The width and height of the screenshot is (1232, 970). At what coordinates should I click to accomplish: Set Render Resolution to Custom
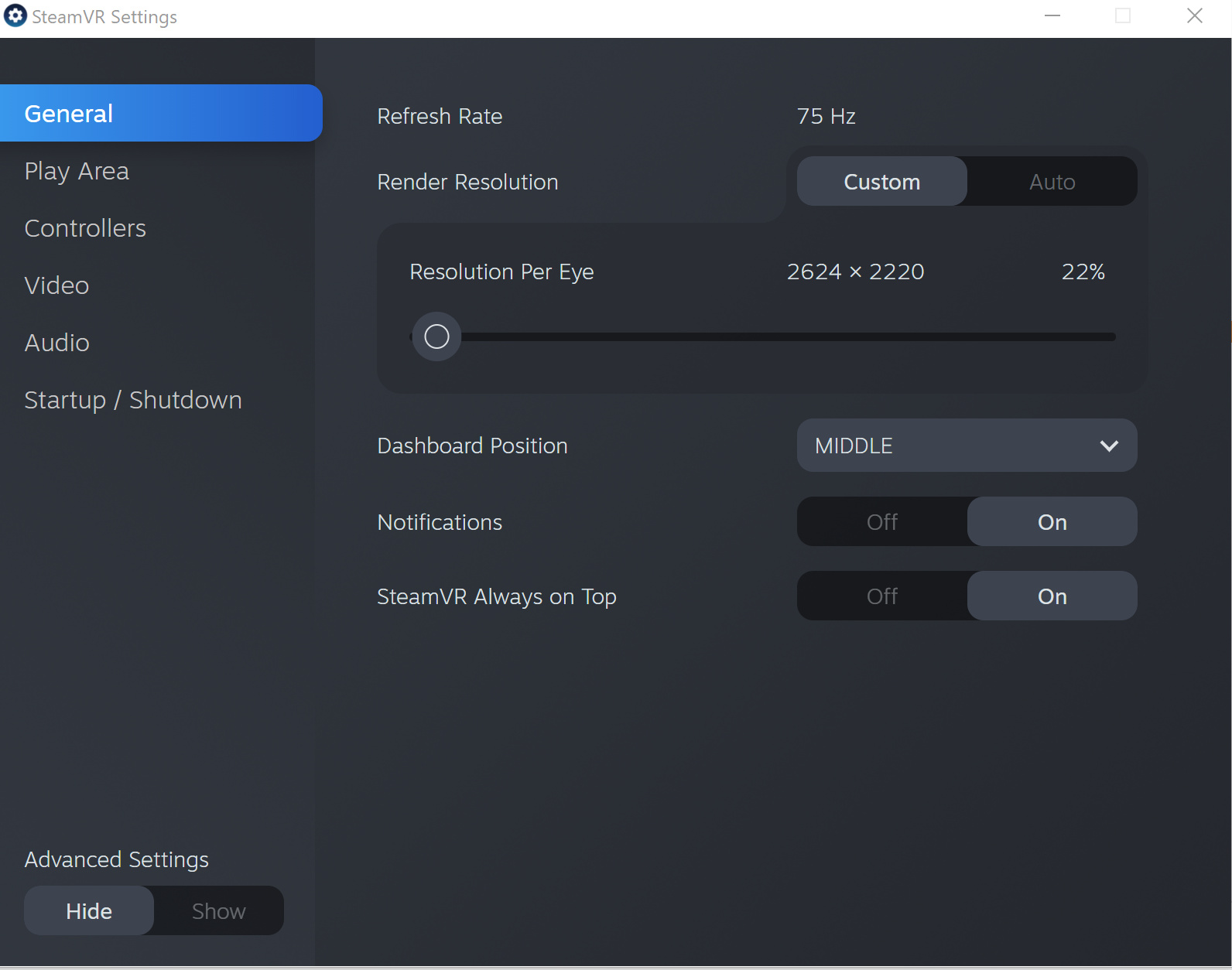881,182
